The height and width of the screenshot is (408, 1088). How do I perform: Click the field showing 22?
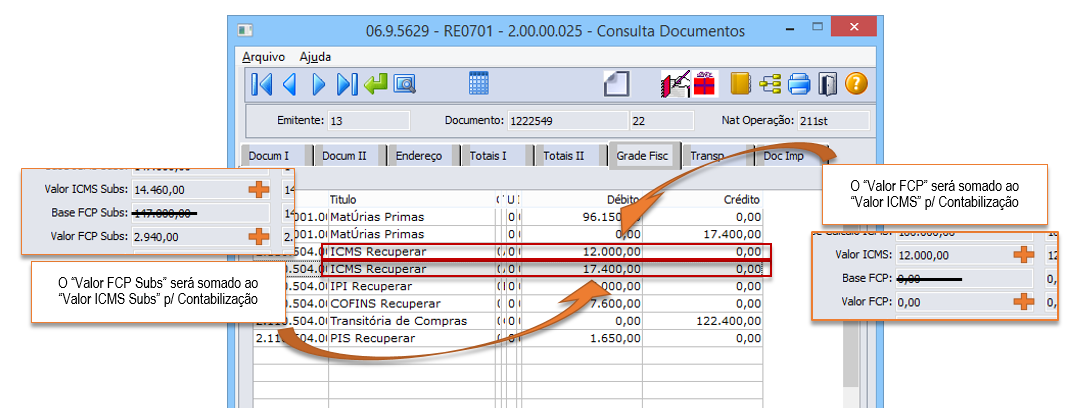(x=661, y=120)
